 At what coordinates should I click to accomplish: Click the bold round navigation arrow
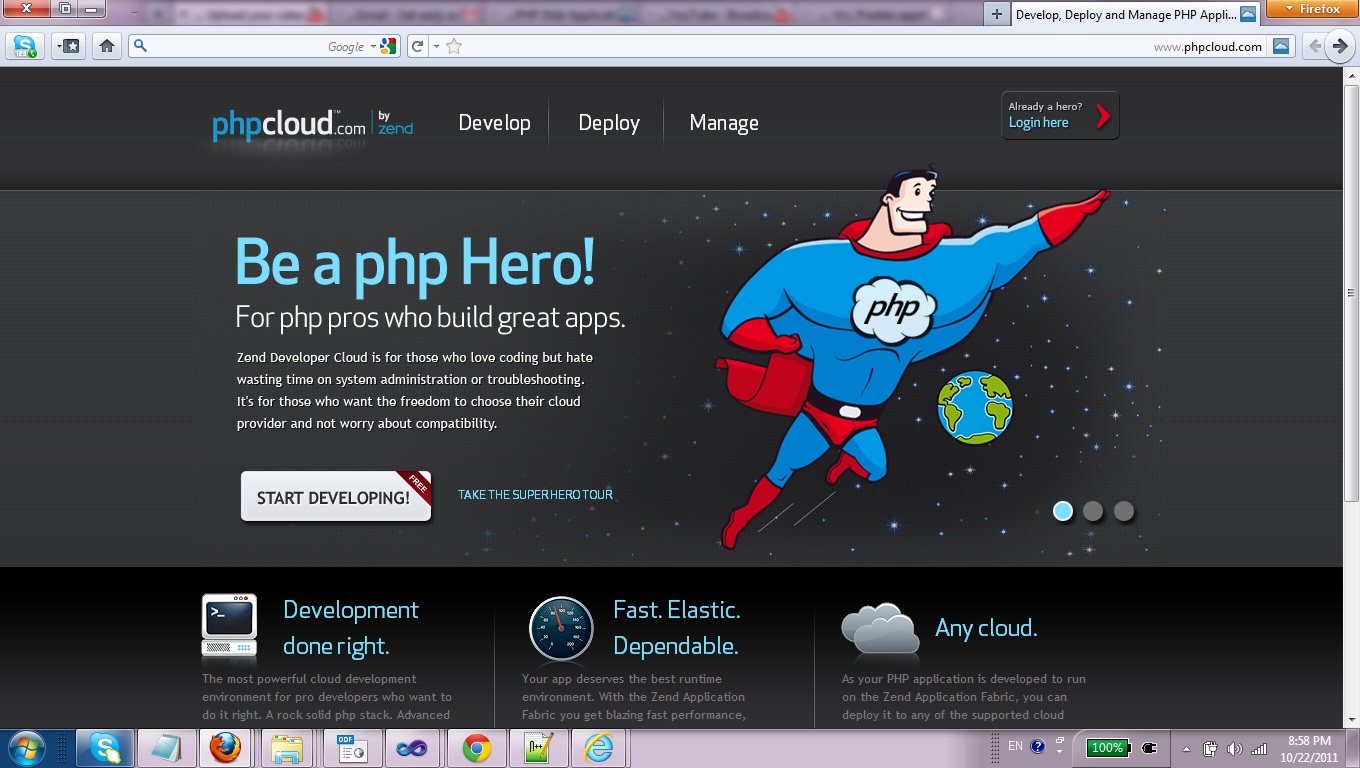1341,46
